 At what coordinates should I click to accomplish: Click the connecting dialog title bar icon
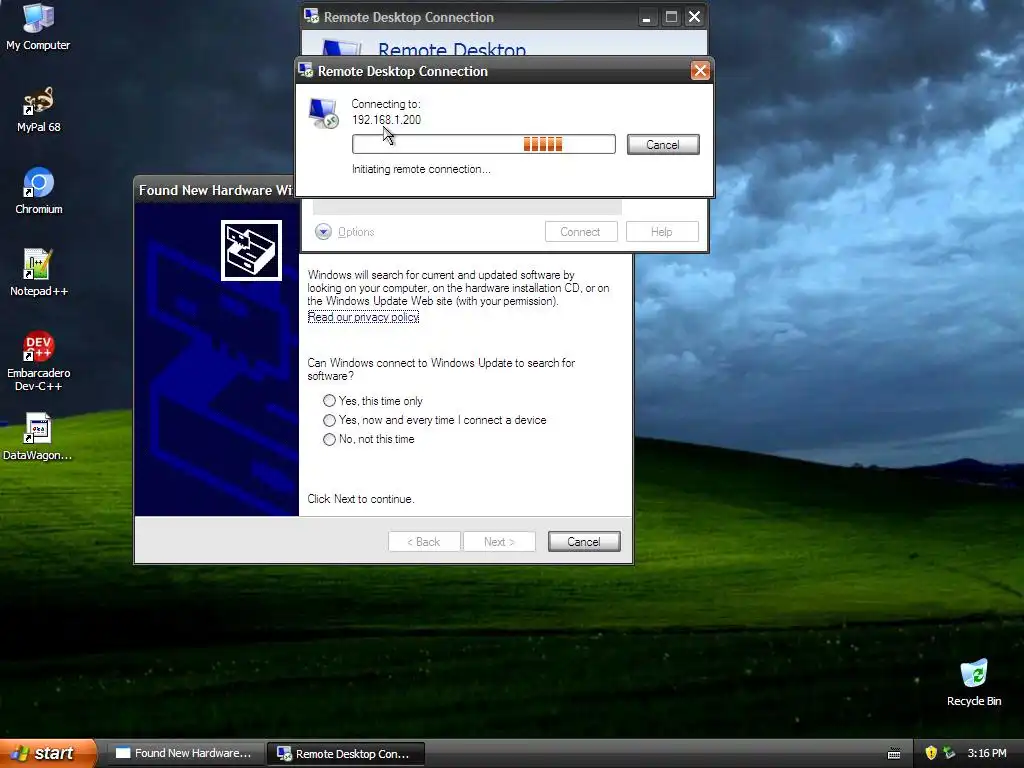click(x=306, y=70)
